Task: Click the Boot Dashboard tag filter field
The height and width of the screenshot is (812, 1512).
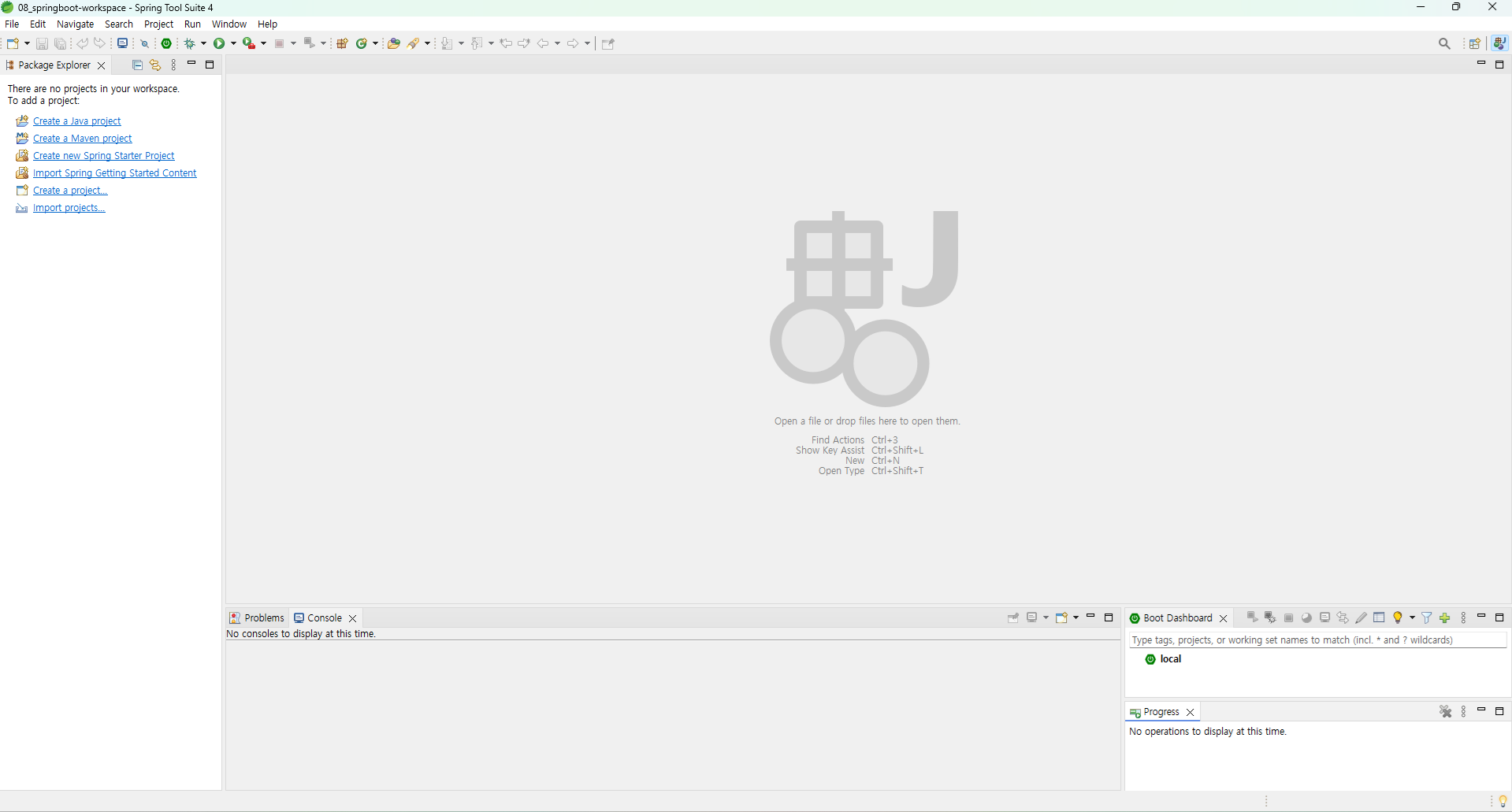Action: tap(1318, 640)
